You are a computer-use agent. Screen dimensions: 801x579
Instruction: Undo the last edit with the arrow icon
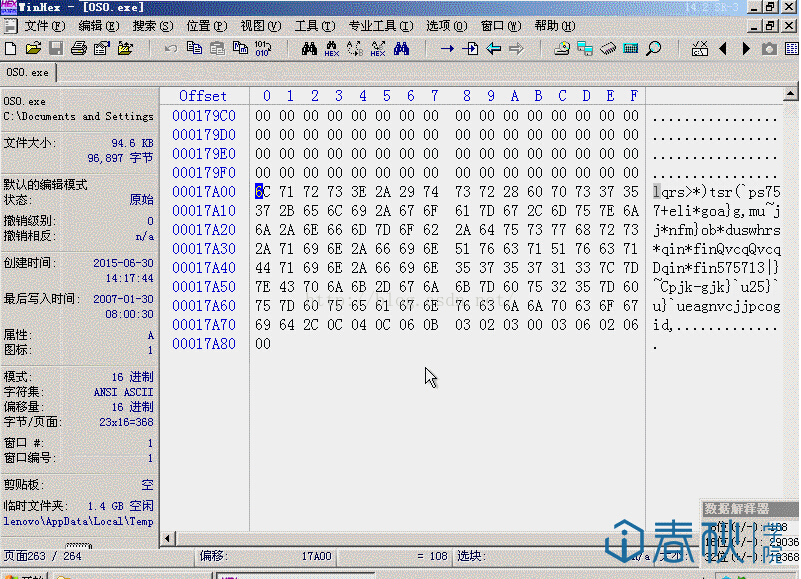pyautogui.click(x=171, y=49)
